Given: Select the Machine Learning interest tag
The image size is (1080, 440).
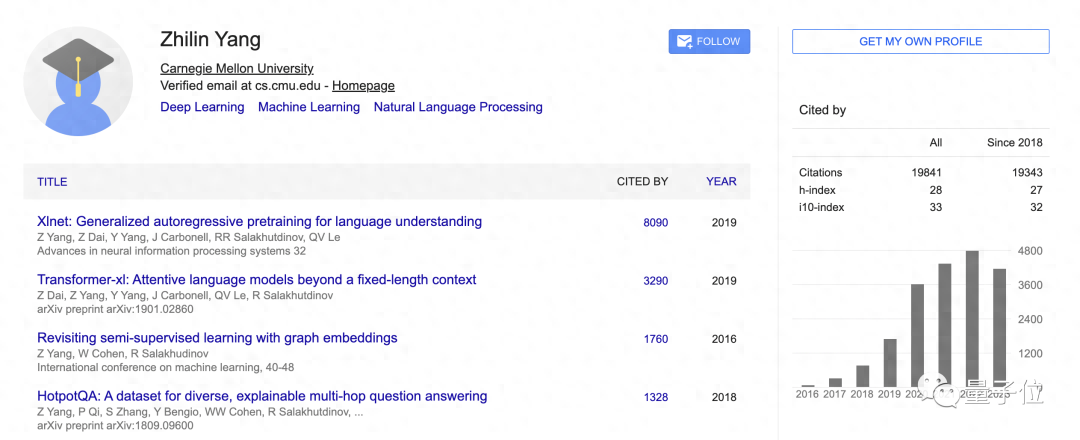Looking at the screenshot, I should click(308, 107).
